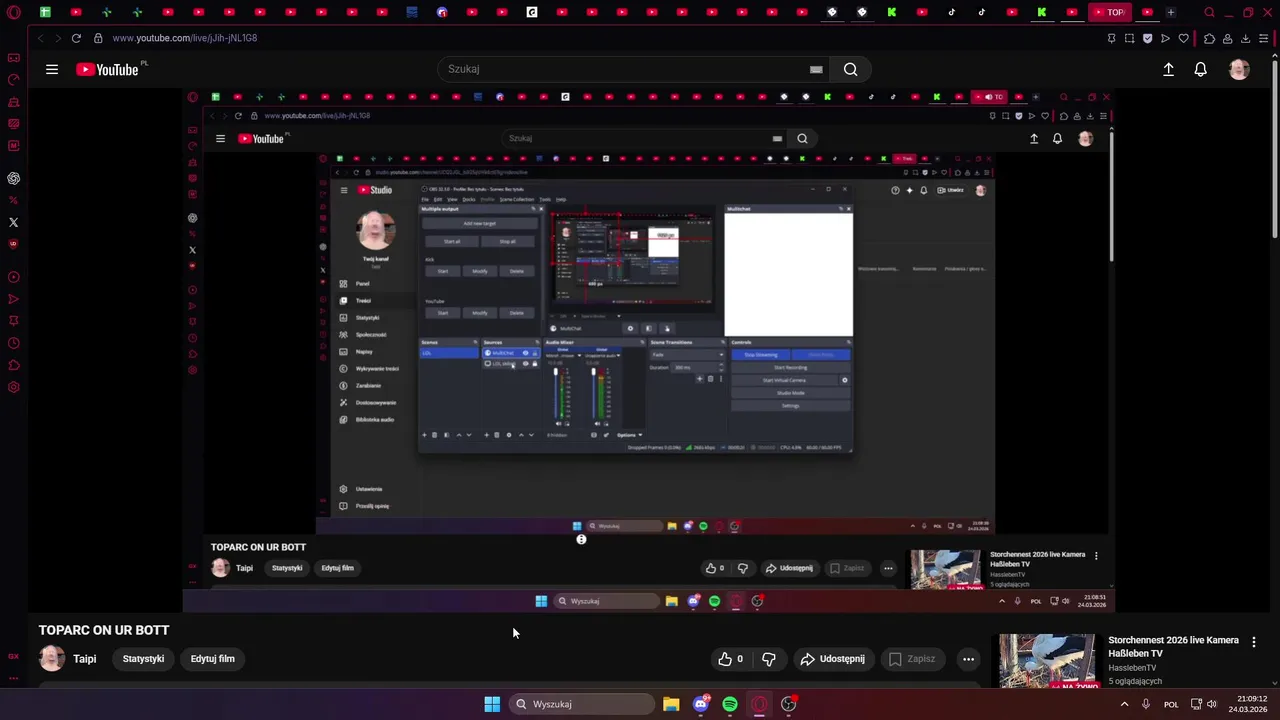The width and height of the screenshot is (1280, 720).
Task: Click the percent deals sidebar icon
Action: click(14, 201)
